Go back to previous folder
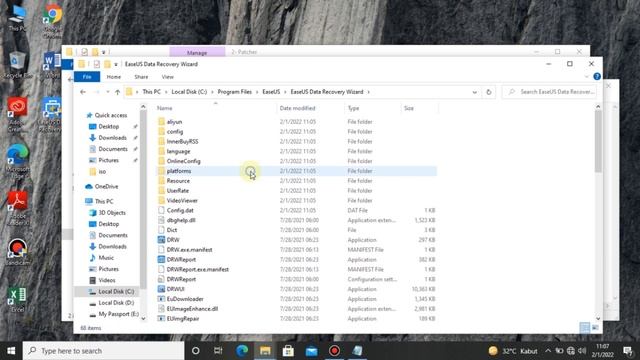Viewport: 640px width, 360px height. pyautogui.click(x=83, y=92)
